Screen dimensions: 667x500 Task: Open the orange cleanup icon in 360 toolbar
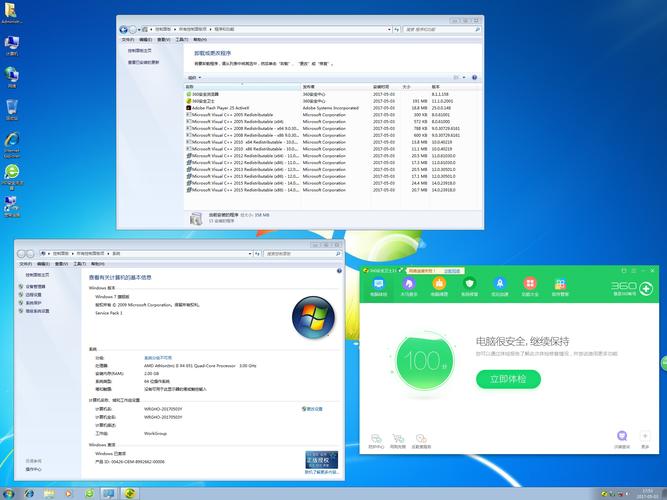pyautogui.click(x=439, y=284)
